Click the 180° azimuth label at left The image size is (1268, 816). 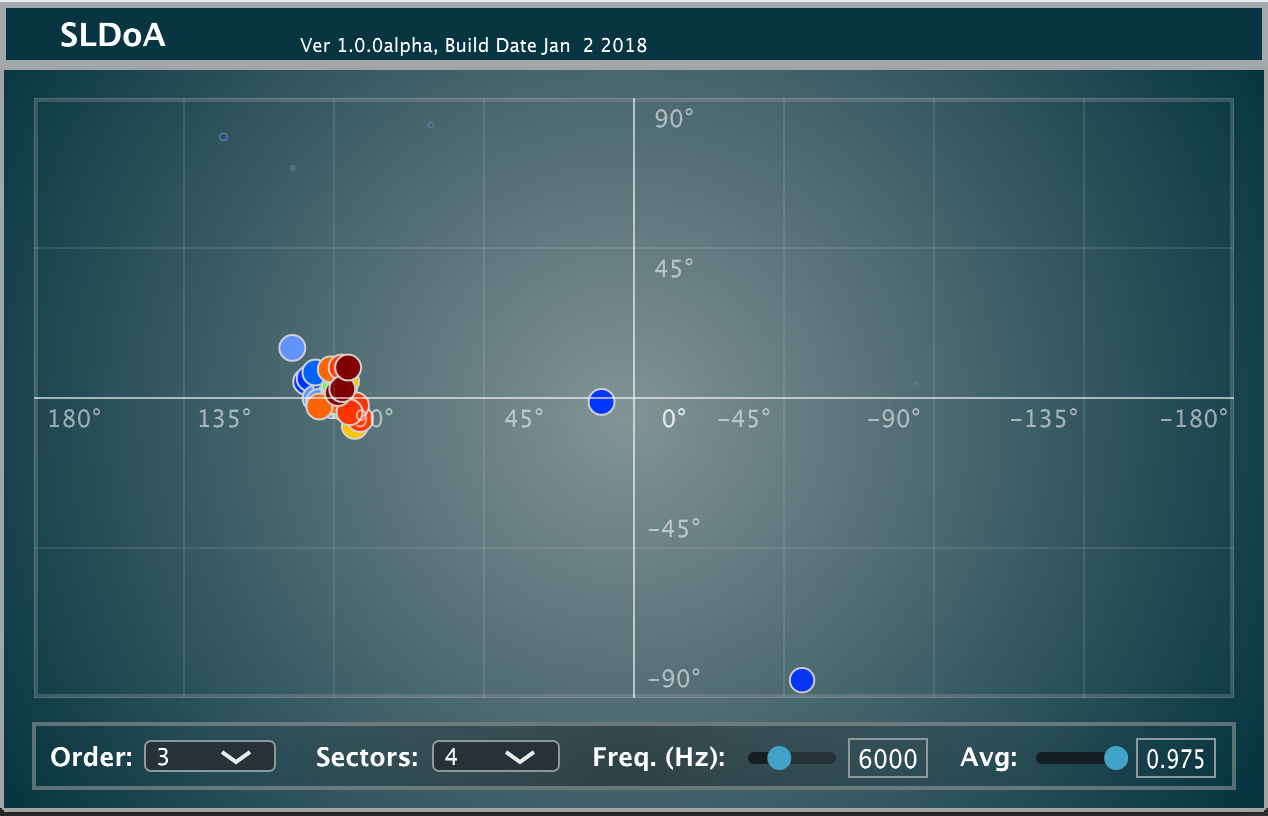75,418
